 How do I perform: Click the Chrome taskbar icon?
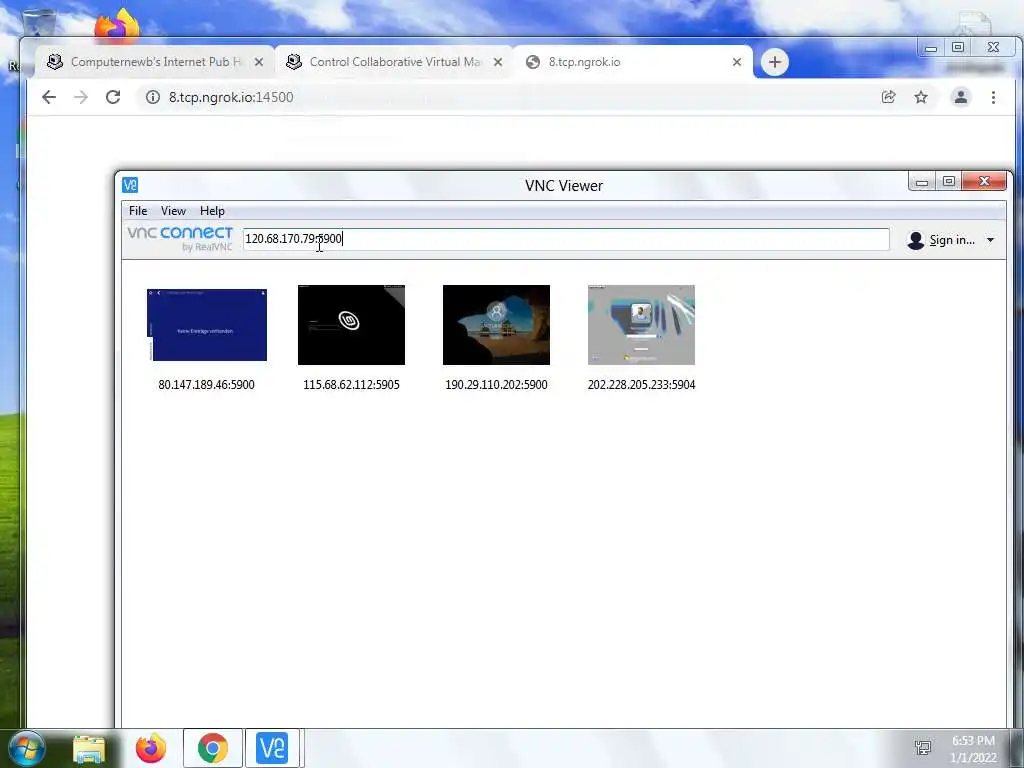[213, 748]
